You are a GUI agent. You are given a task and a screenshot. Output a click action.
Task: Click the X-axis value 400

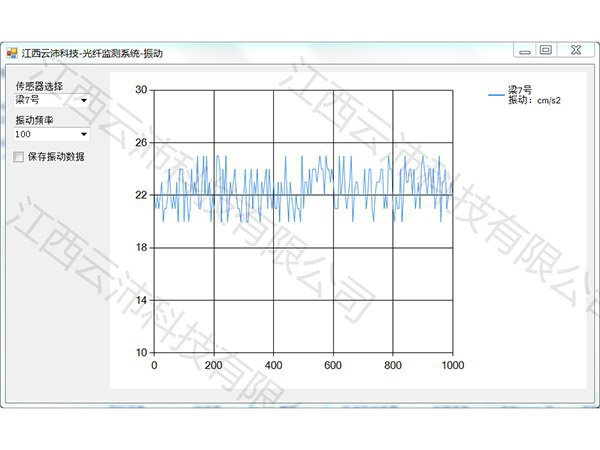pyautogui.click(x=273, y=366)
